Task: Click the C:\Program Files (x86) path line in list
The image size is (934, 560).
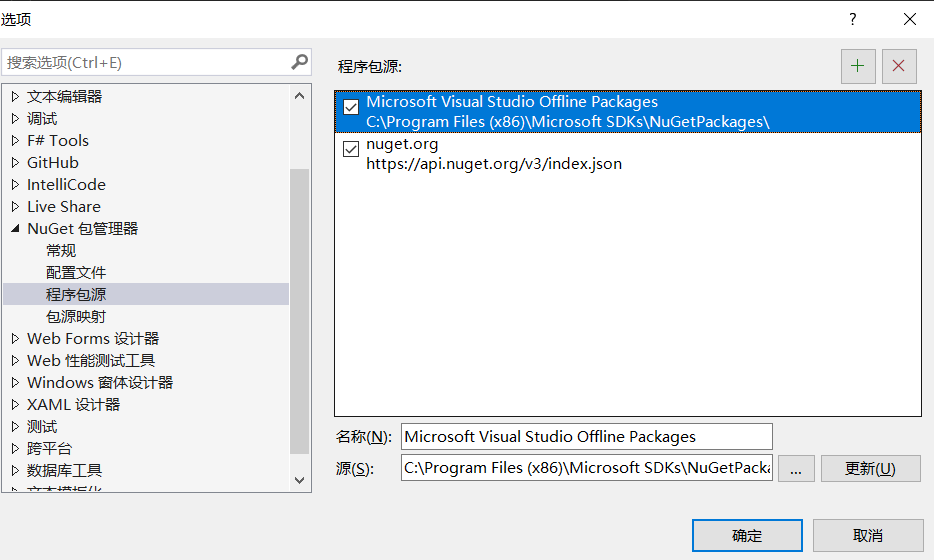Action: [568, 122]
